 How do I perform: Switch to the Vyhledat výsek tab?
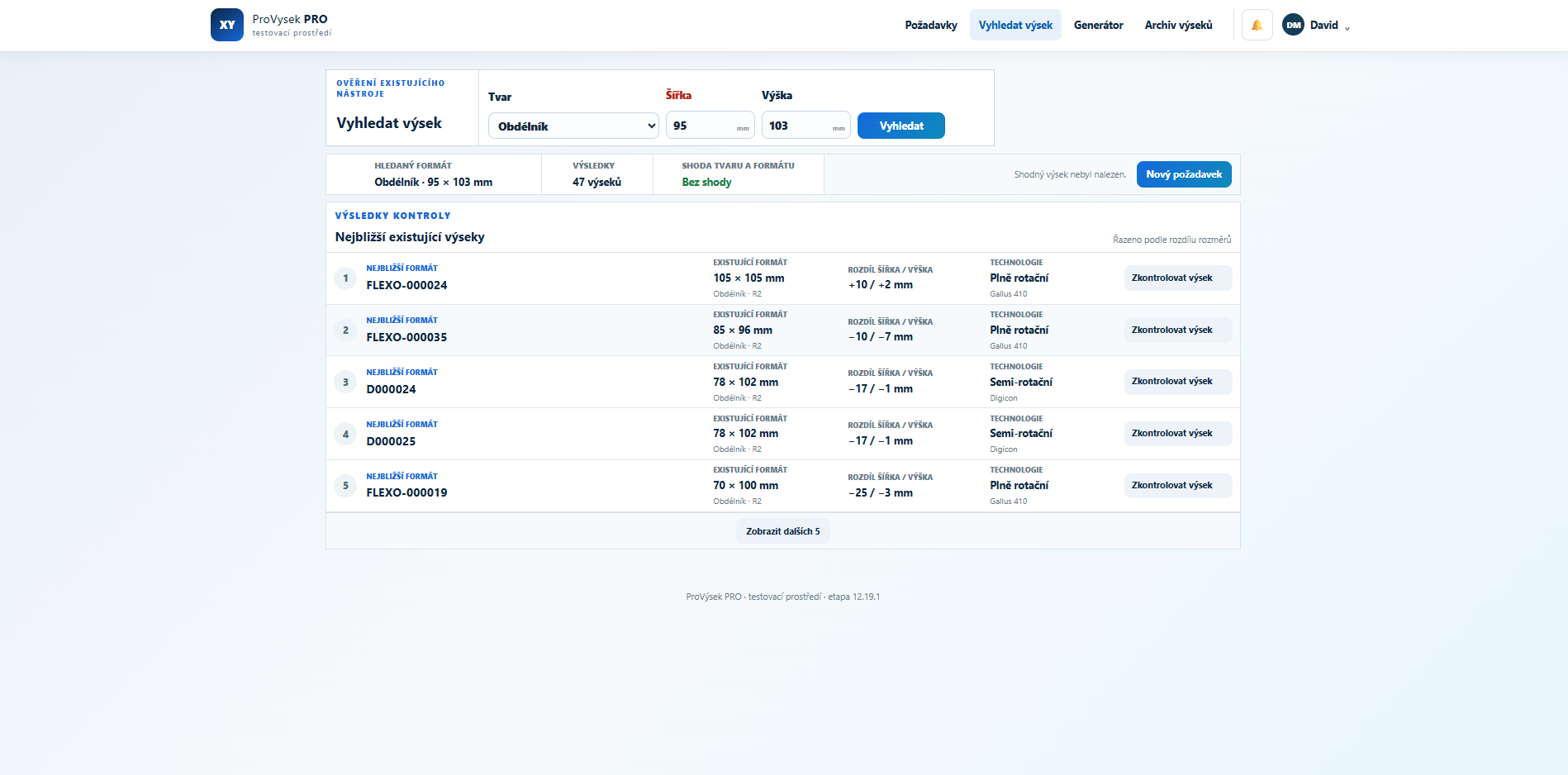(1015, 25)
